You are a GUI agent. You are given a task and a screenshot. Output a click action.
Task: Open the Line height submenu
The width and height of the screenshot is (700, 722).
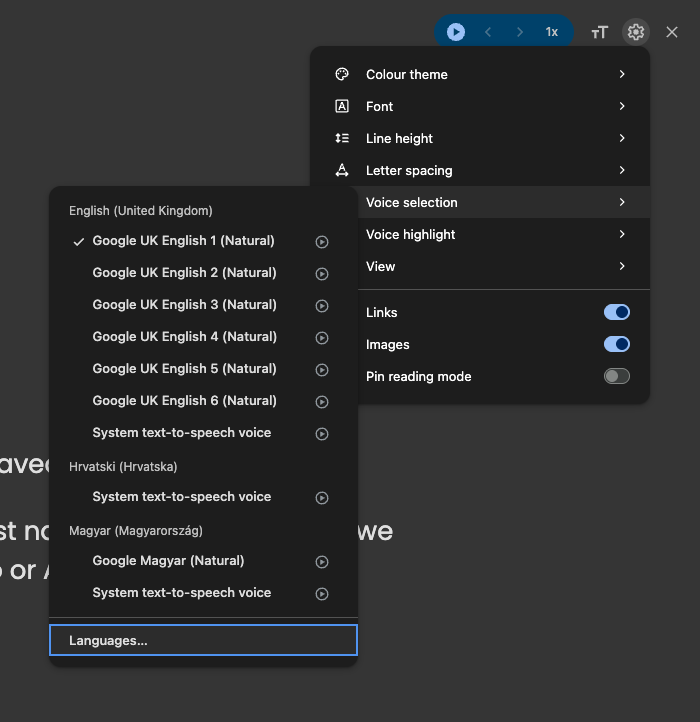(x=480, y=138)
